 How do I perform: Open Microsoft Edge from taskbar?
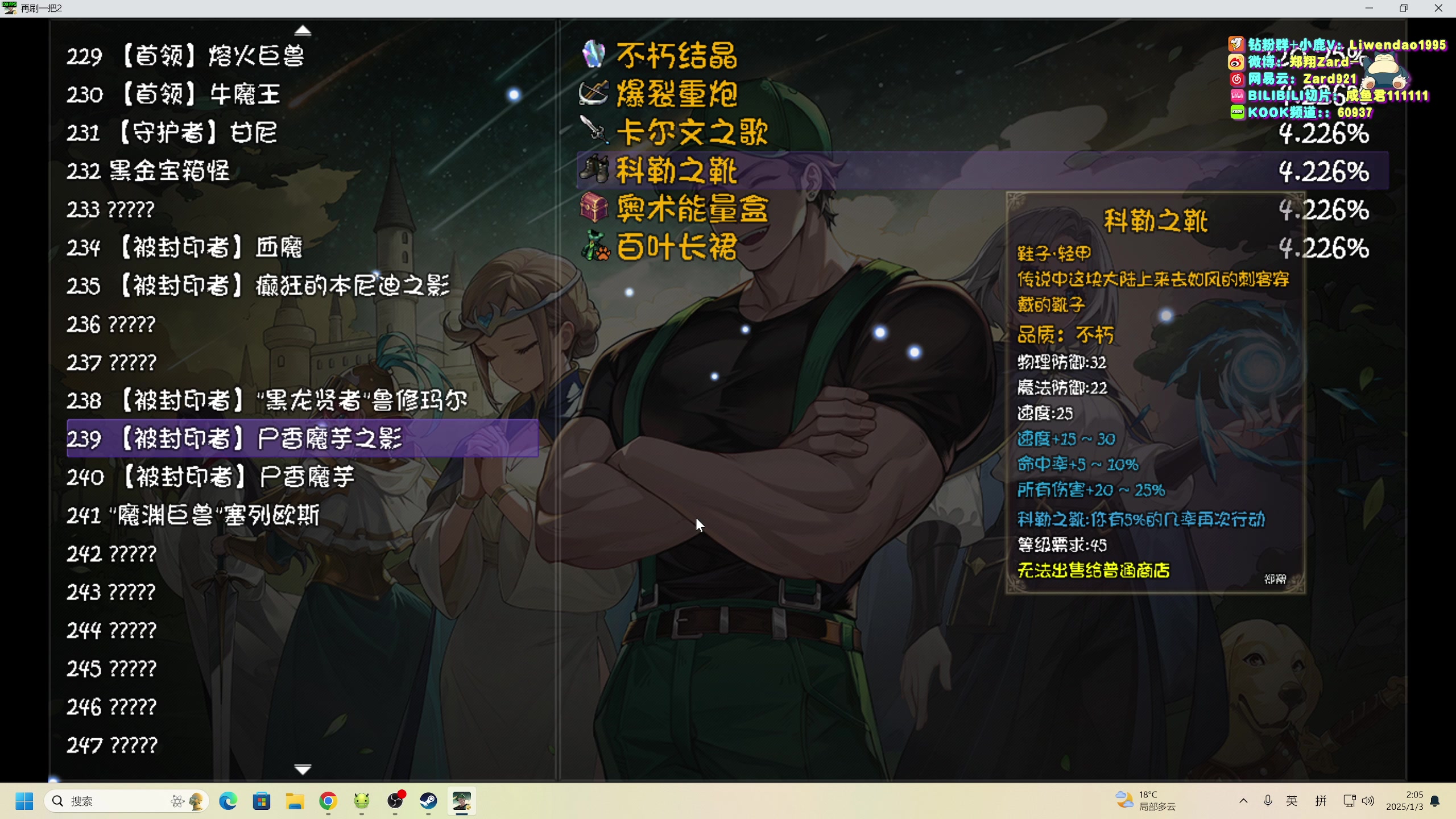228,801
